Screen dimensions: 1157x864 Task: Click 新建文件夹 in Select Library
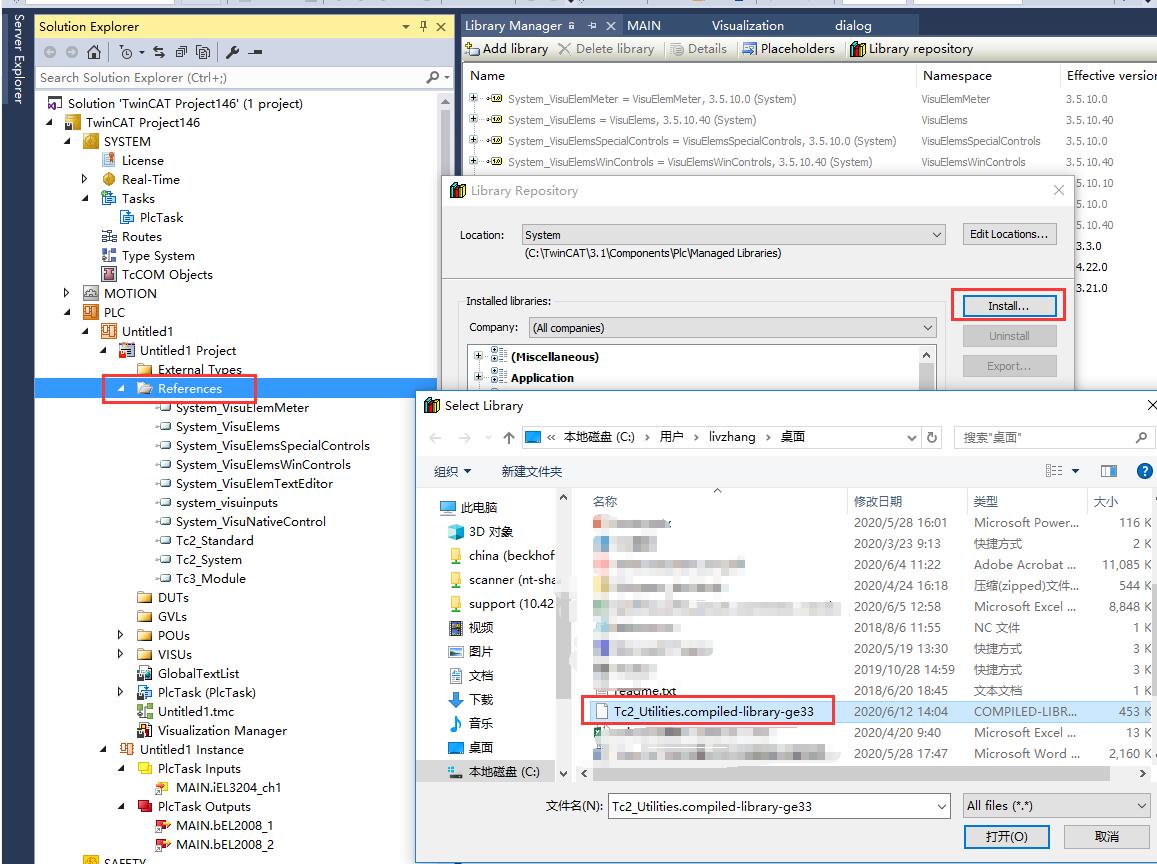click(531, 471)
